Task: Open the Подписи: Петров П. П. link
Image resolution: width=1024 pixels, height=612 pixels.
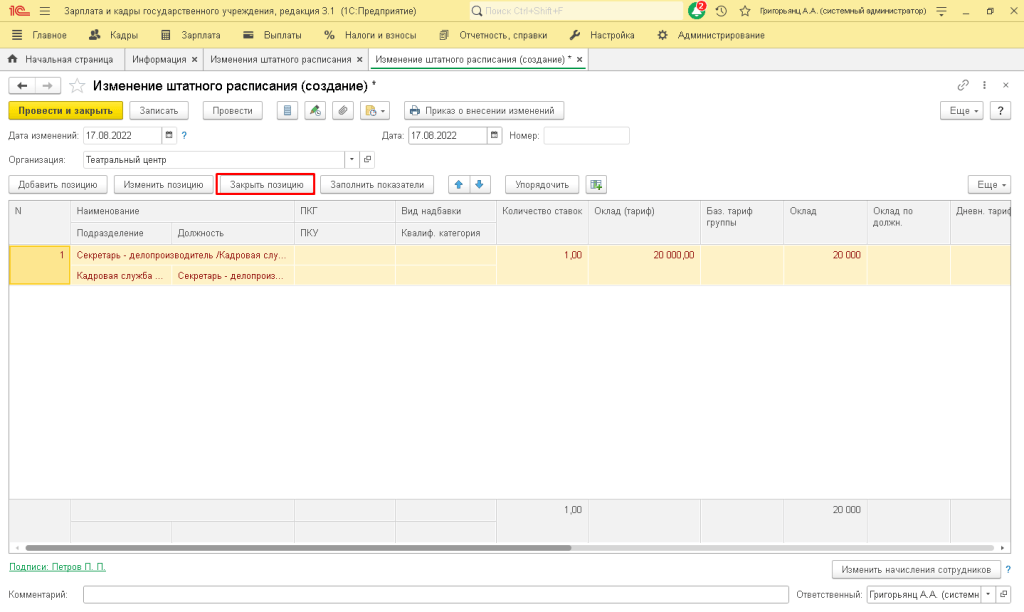Action: pyautogui.click(x=57, y=567)
